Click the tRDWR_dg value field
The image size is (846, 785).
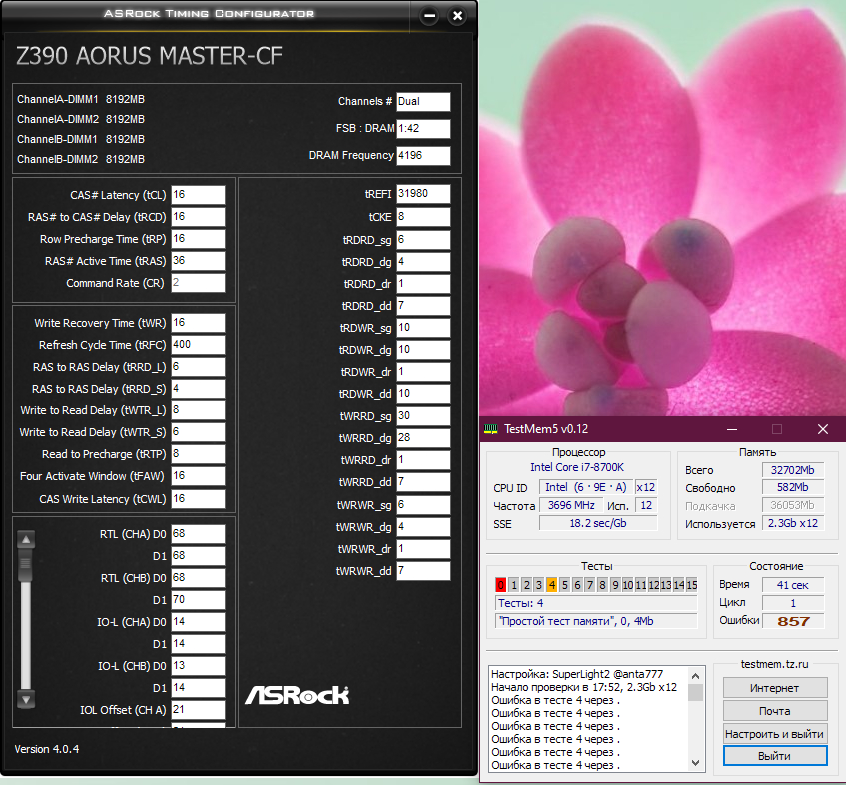[x=423, y=350]
